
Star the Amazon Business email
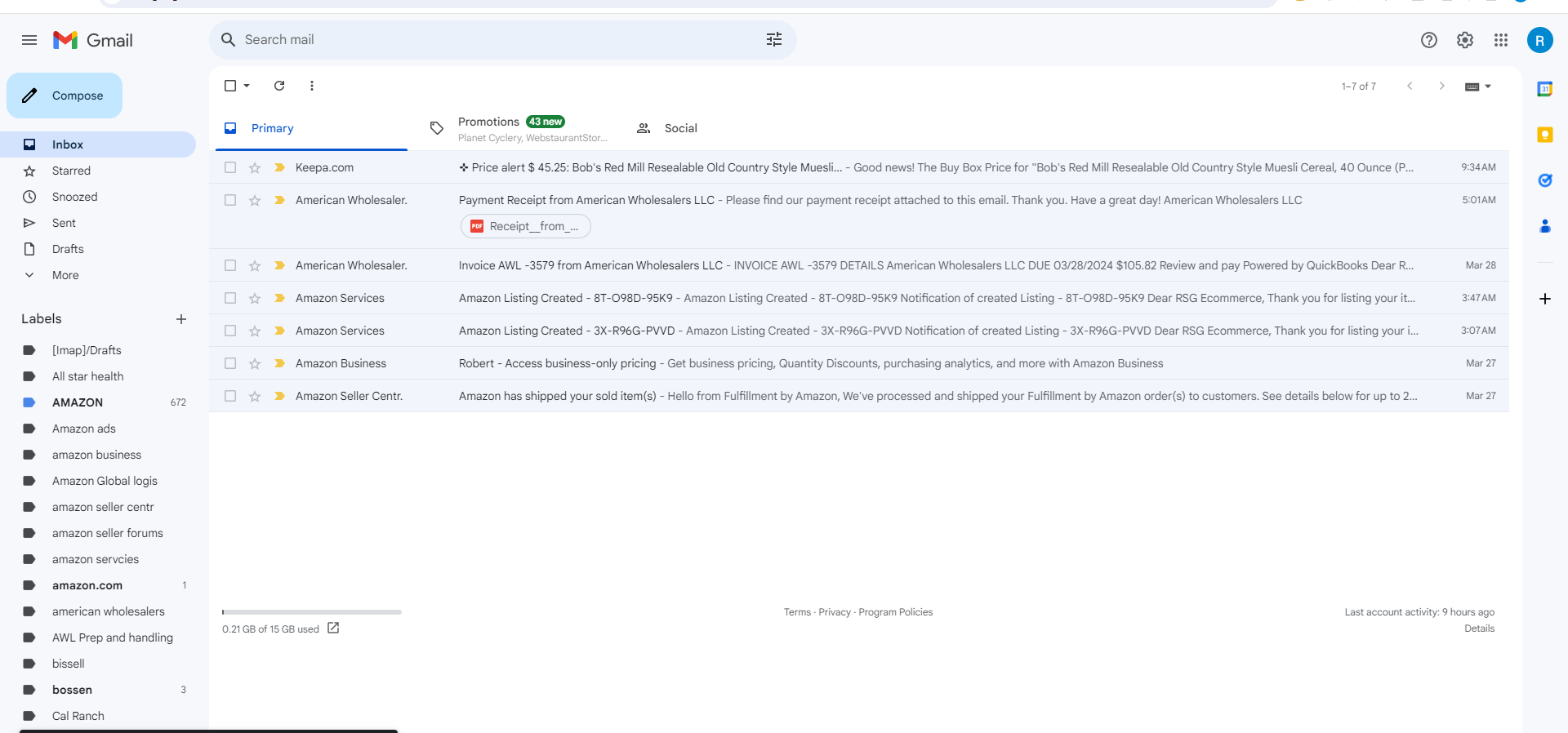coord(255,363)
